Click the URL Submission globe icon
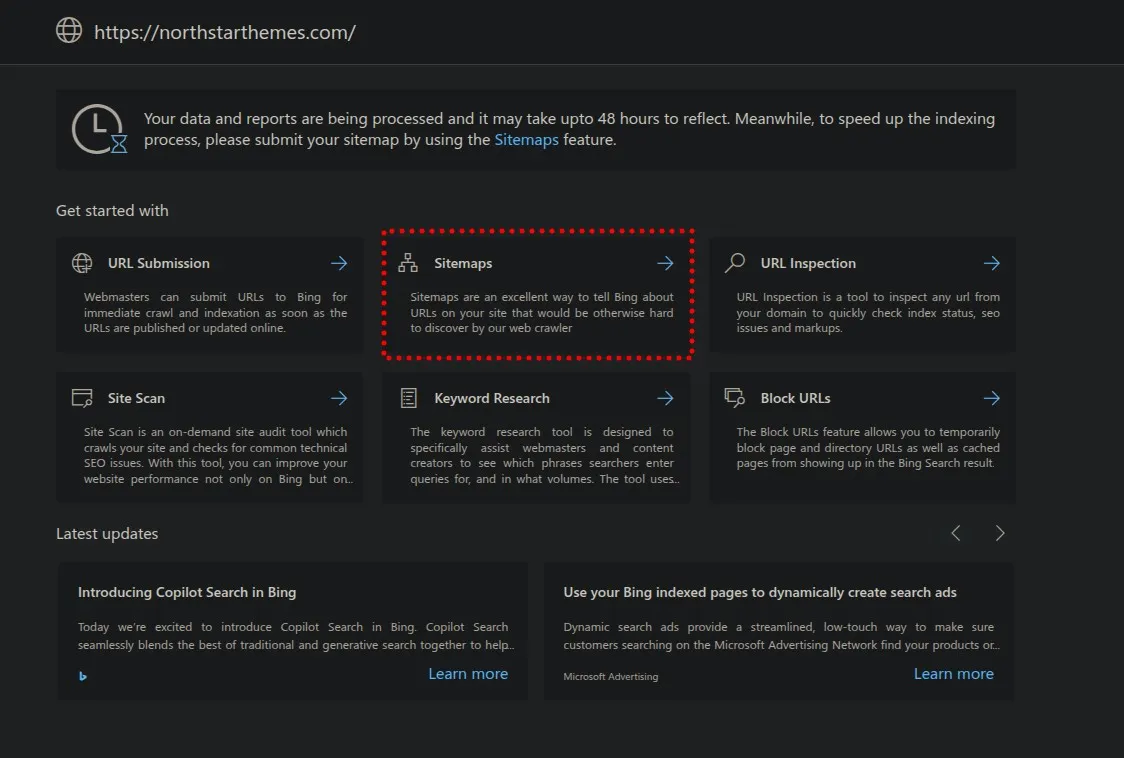The image size is (1124, 758). [x=82, y=263]
